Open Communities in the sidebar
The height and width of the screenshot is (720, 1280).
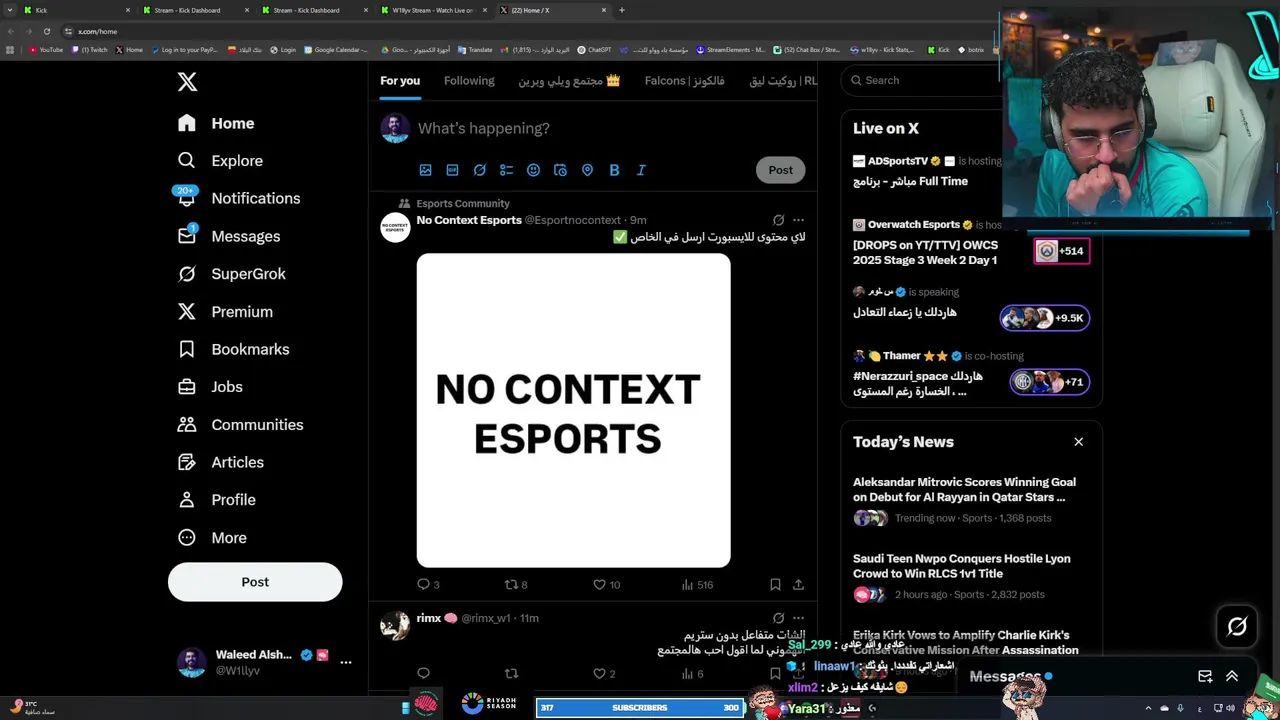[240, 425]
